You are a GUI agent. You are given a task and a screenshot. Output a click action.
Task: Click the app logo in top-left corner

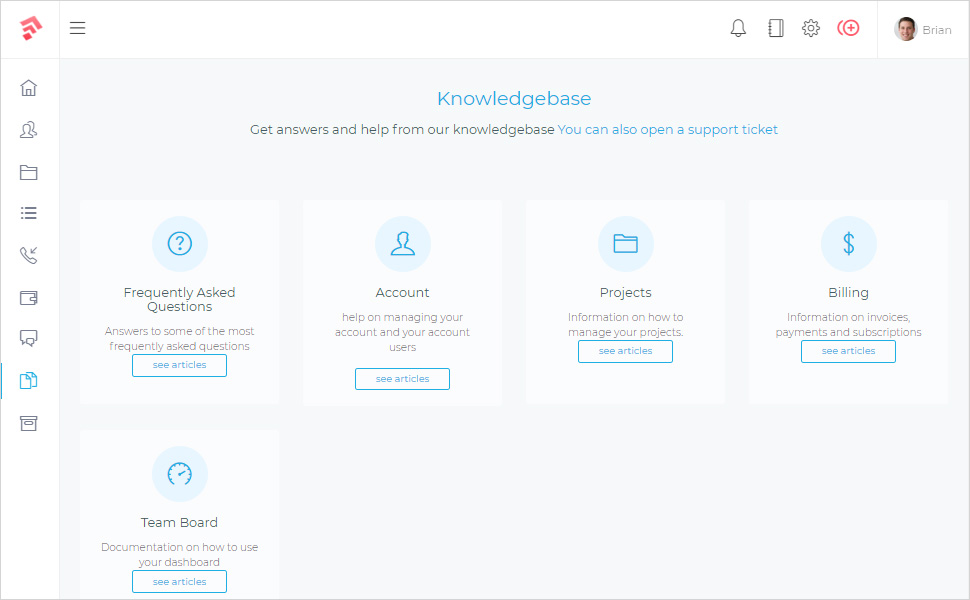[30, 29]
